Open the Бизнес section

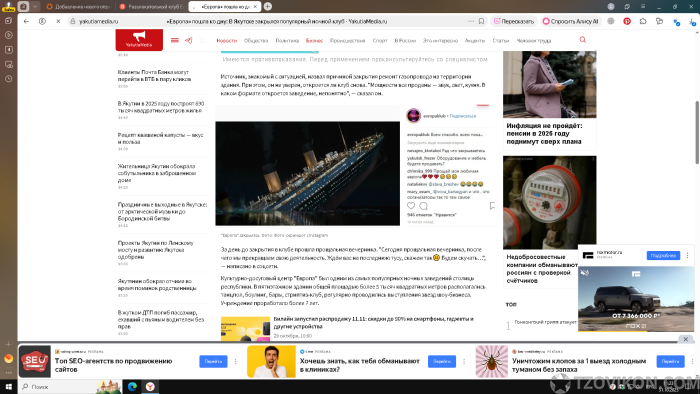pos(314,41)
